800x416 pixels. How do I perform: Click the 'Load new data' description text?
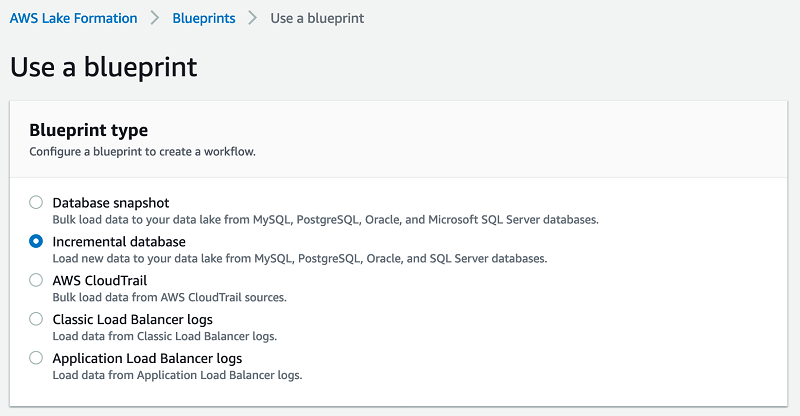tap(300, 258)
